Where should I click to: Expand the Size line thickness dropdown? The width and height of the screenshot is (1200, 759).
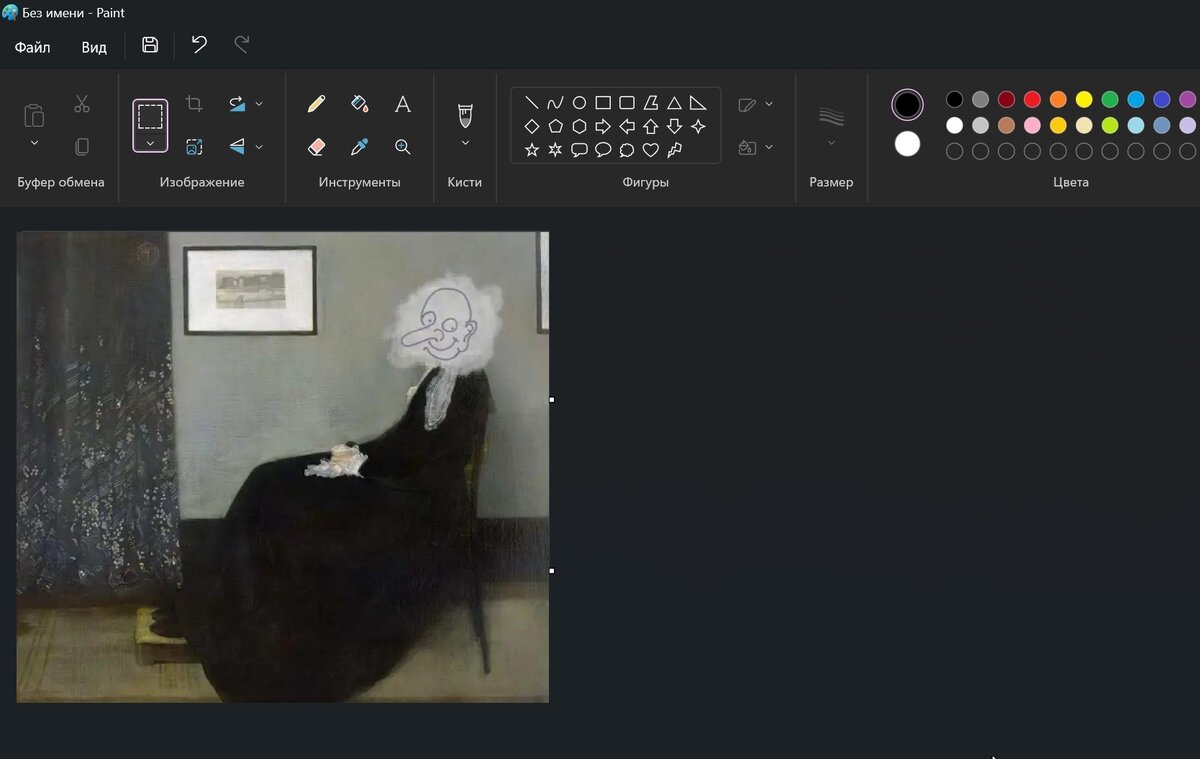click(831, 143)
